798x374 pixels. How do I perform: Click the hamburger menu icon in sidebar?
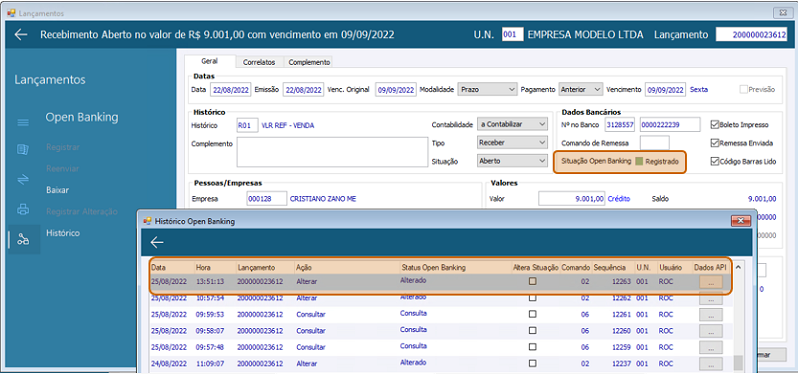23,123
